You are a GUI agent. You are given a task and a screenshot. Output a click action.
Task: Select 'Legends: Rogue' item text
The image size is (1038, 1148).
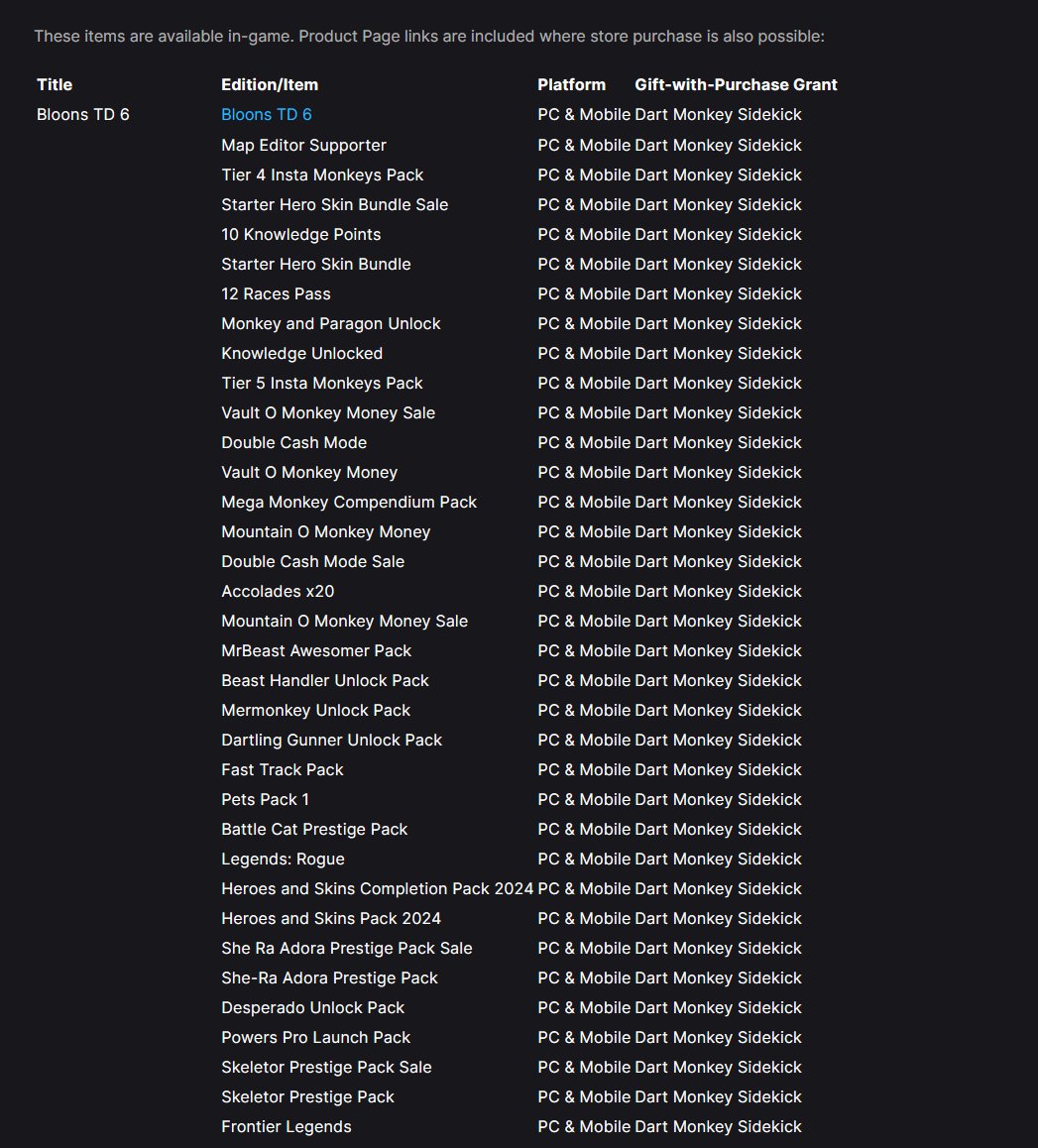point(283,860)
